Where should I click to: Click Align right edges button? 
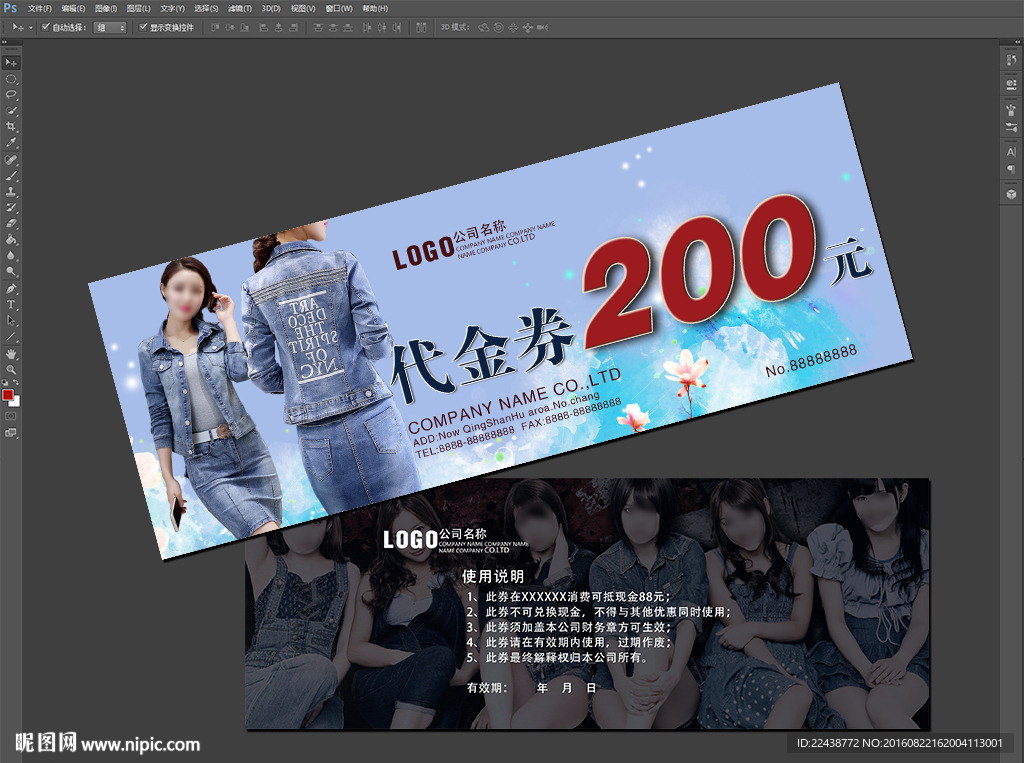(293, 27)
